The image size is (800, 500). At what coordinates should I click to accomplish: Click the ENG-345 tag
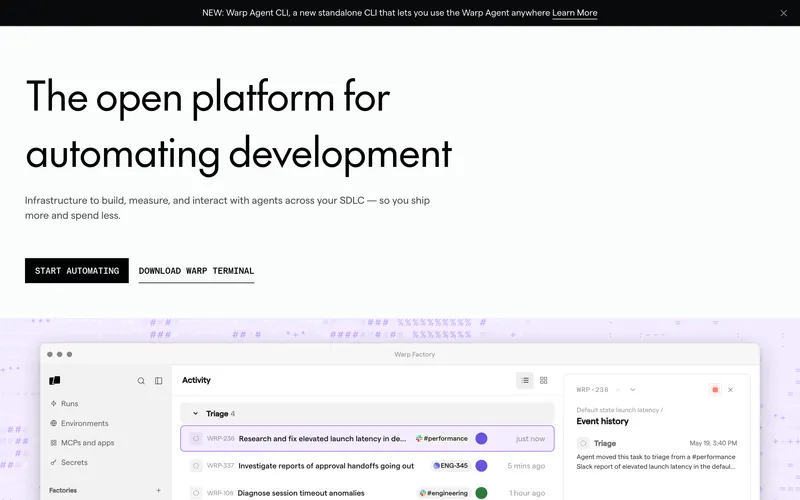point(450,466)
